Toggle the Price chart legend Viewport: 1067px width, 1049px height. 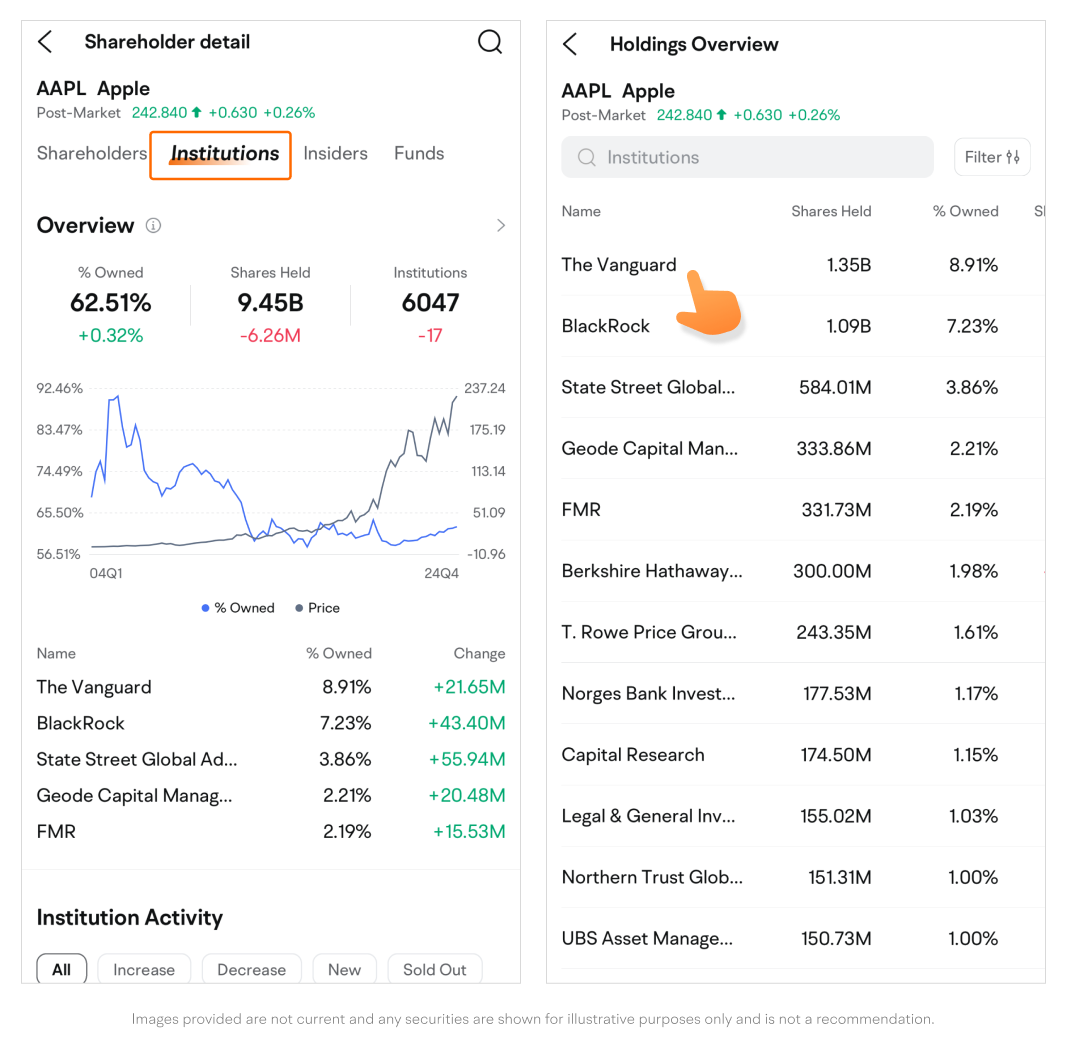(317, 608)
